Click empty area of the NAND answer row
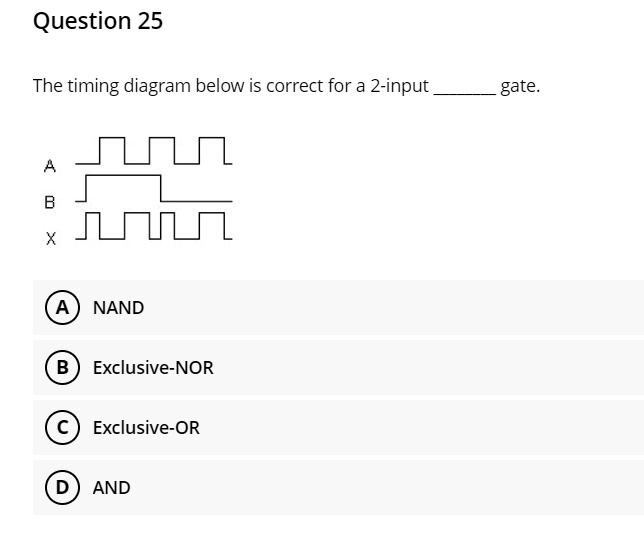644x552 pixels. [390, 307]
